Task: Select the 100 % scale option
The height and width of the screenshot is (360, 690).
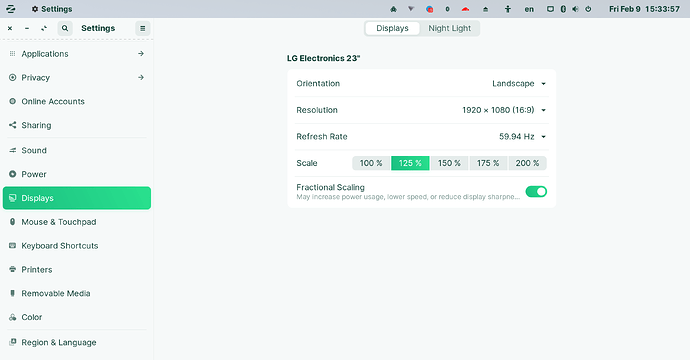Action: 371,163
